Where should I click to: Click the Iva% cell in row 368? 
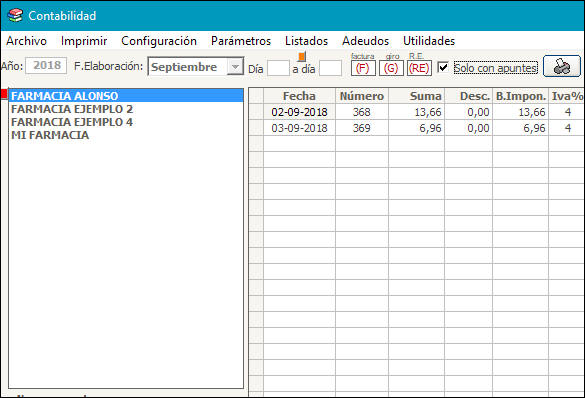567,112
